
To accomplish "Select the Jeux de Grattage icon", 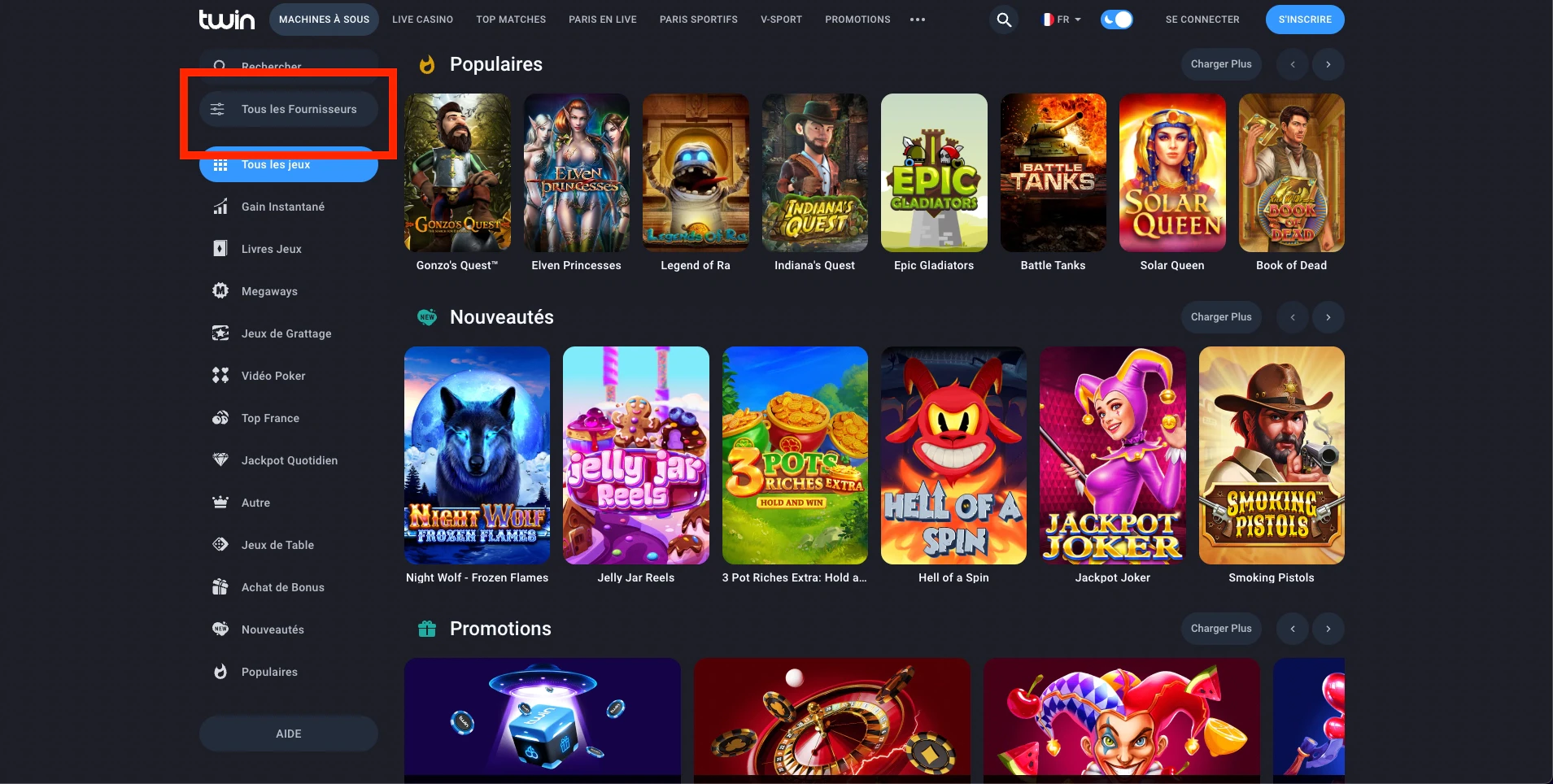I will point(220,333).
